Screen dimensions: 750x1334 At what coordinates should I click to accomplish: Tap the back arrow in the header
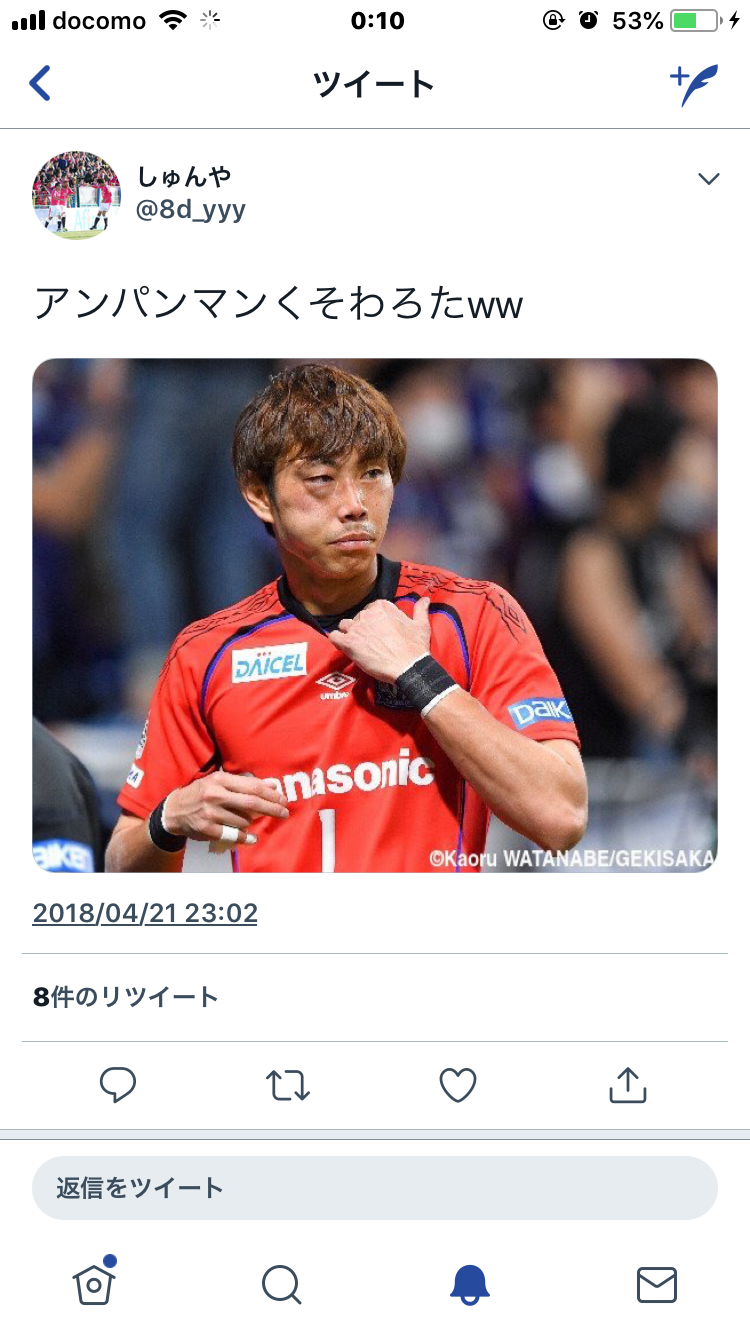(40, 84)
